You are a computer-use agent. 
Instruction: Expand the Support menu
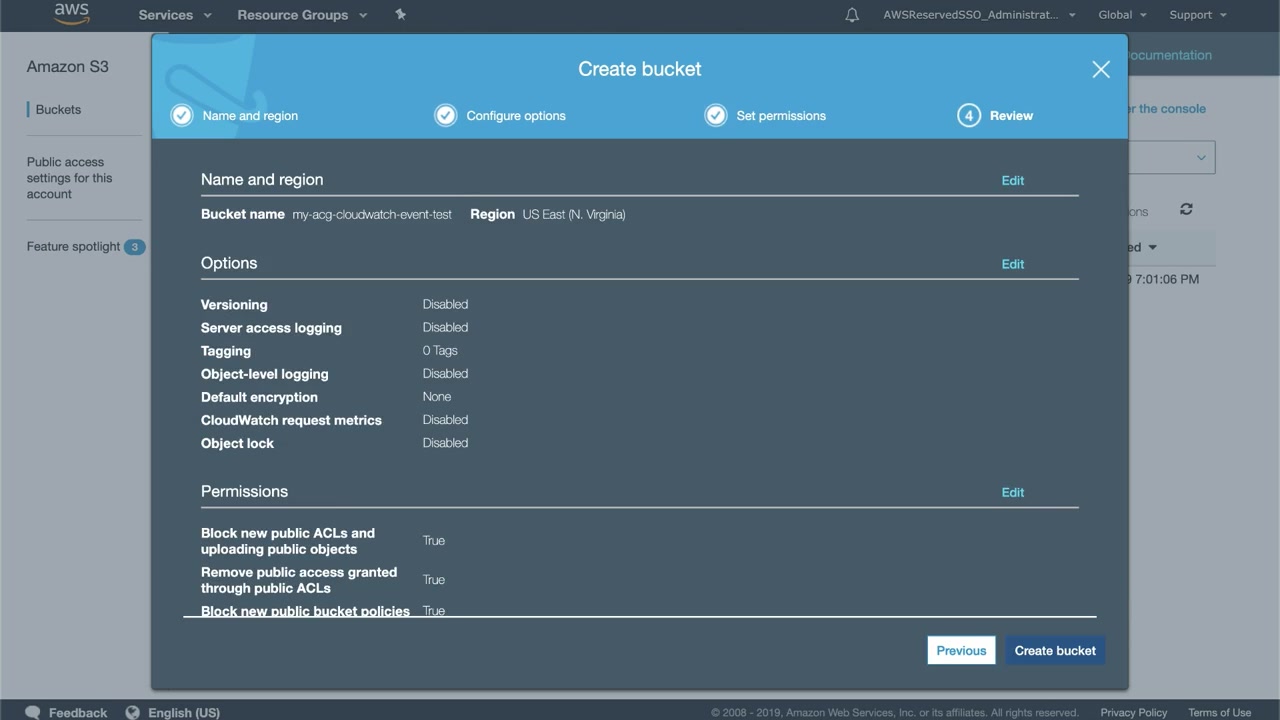(1198, 15)
